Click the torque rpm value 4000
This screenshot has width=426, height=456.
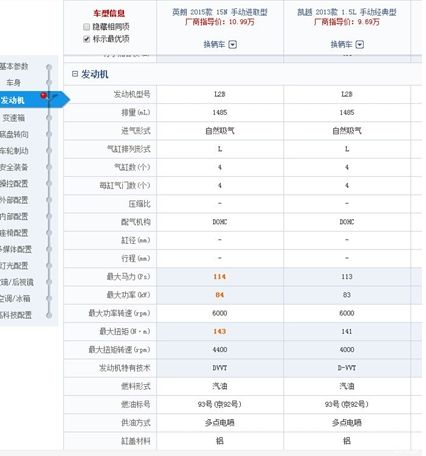tap(347, 350)
